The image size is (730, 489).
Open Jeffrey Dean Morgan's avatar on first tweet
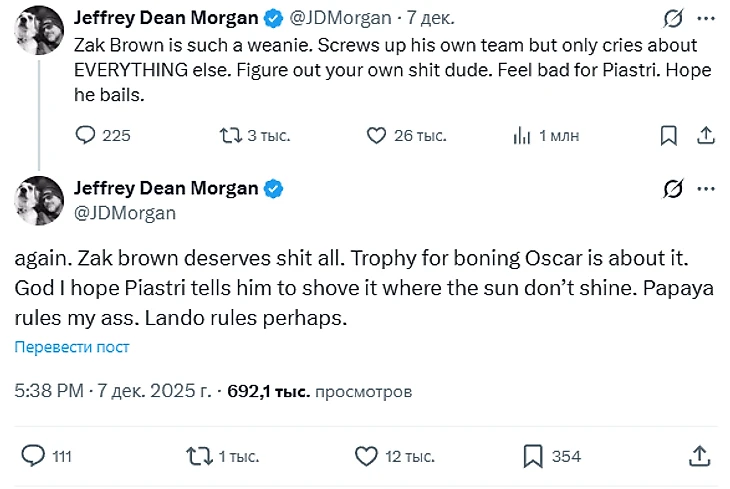[x=38, y=31]
